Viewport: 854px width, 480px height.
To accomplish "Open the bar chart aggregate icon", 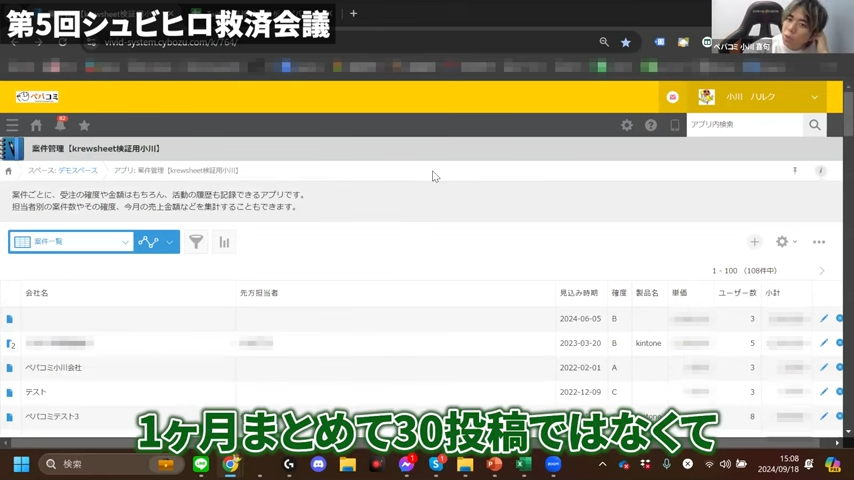I will tap(224, 242).
